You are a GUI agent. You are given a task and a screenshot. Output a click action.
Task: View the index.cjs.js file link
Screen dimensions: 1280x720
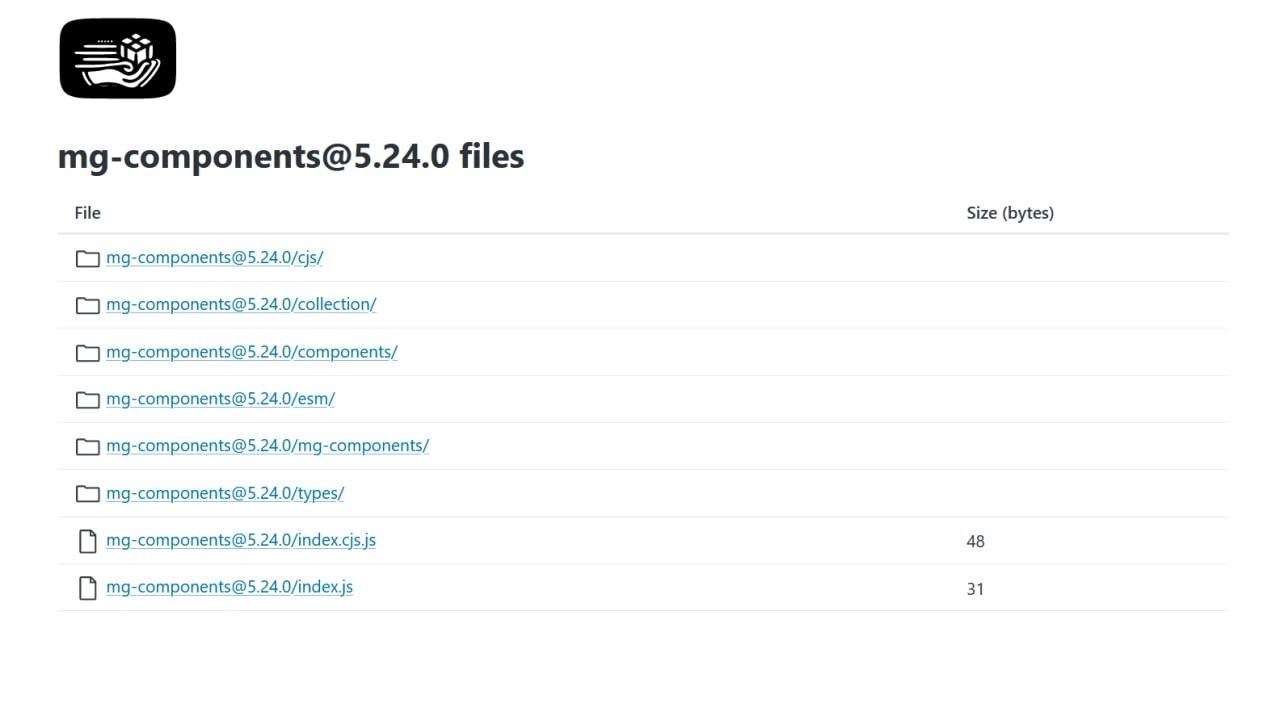[x=241, y=540]
